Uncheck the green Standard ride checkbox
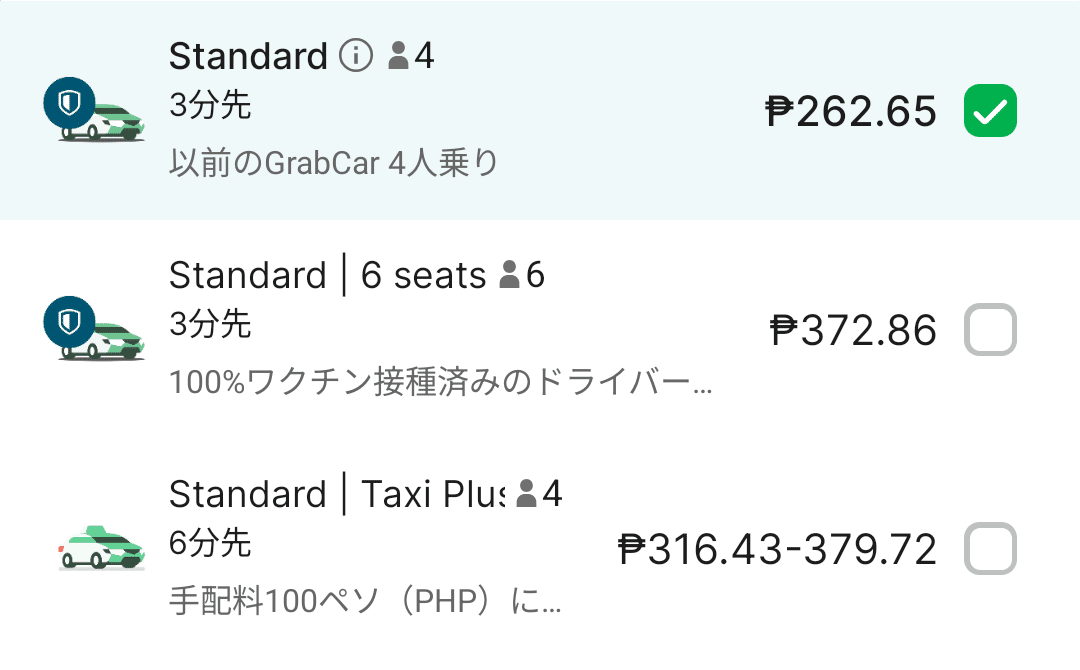Screen dimensions: 1080x670 coord(990,111)
